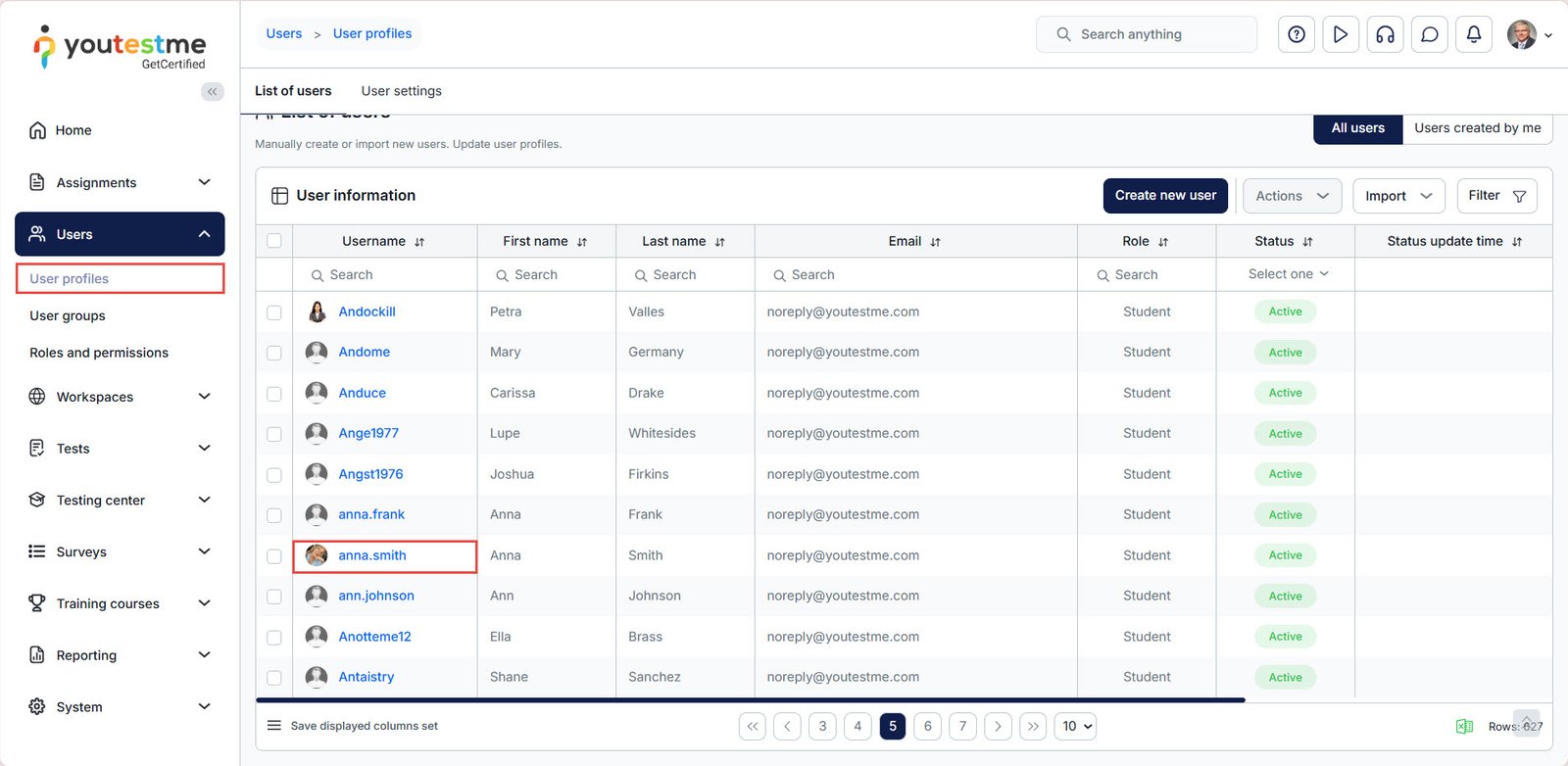Click the Create new user button
This screenshot has height=766, width=1568.
click(1165, 196)
